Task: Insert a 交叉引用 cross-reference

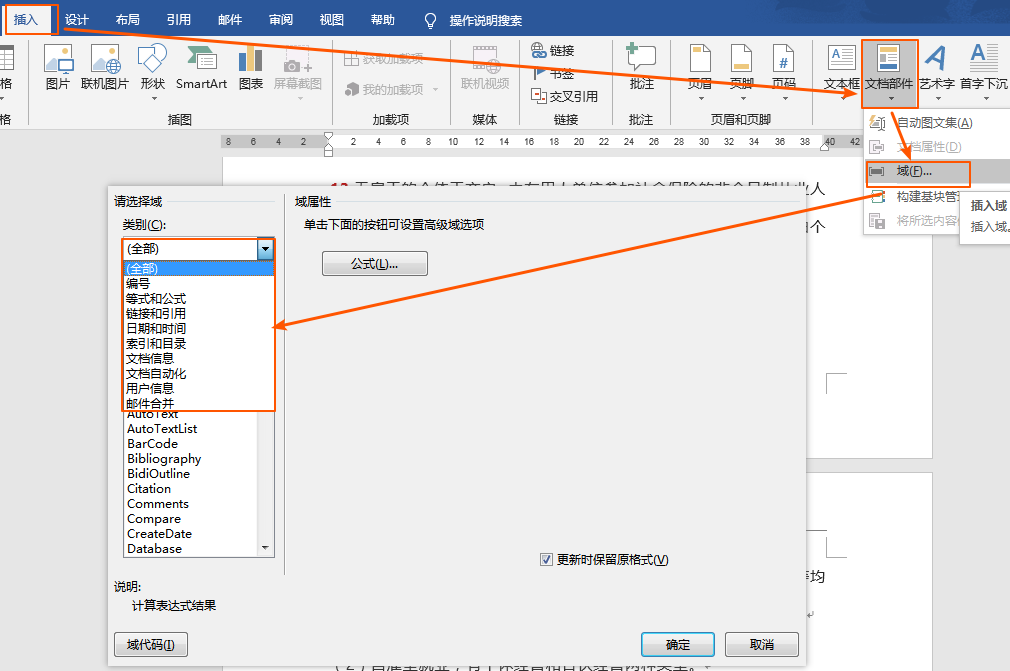Action: pos(565,96)
